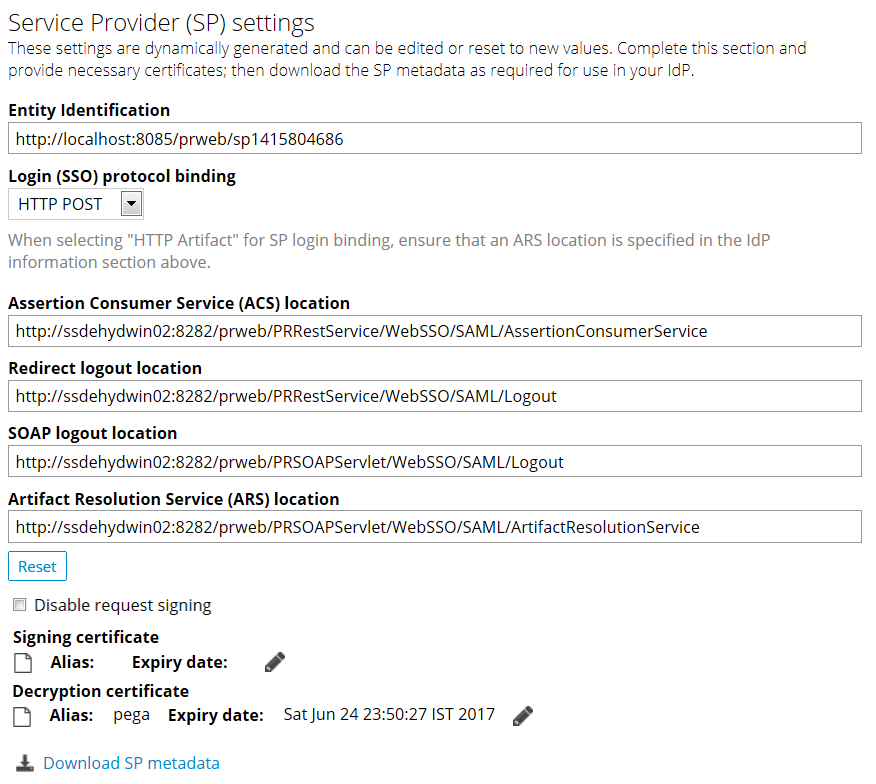Click the Decryption certificate expiry date value

389,715
